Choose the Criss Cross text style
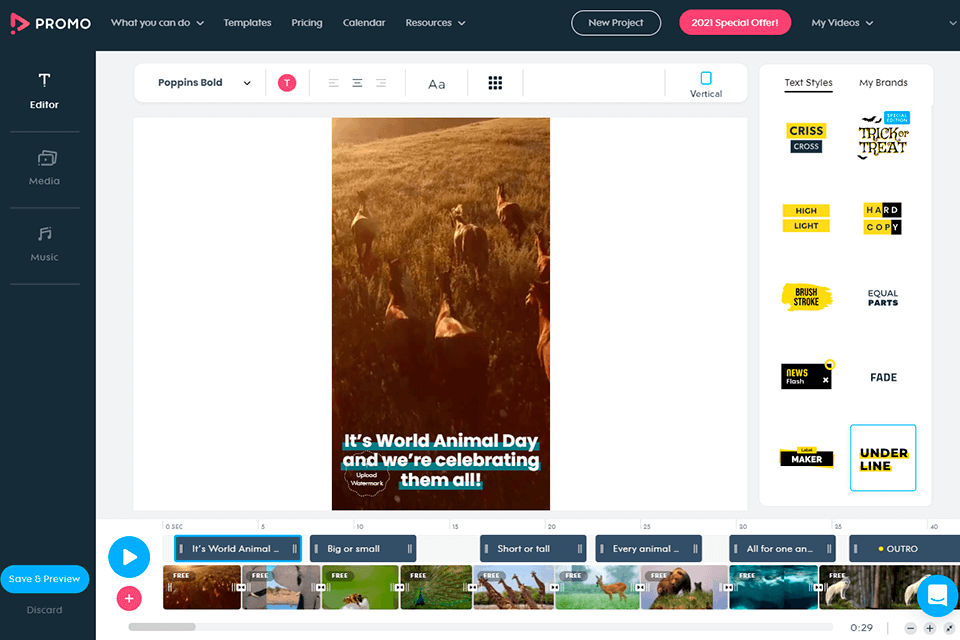The width and height of the screenshot is (960, 640). 806,138
